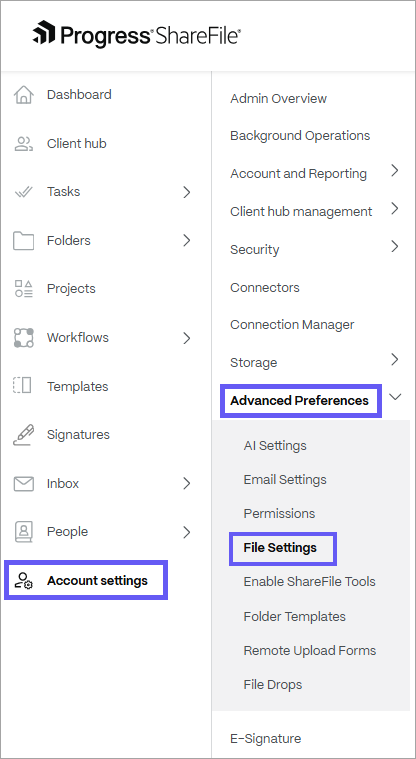The height and width of the screenshot is (759, 416).
Task: Expand the Account and Reporting chevron
Action: point(395,170)
